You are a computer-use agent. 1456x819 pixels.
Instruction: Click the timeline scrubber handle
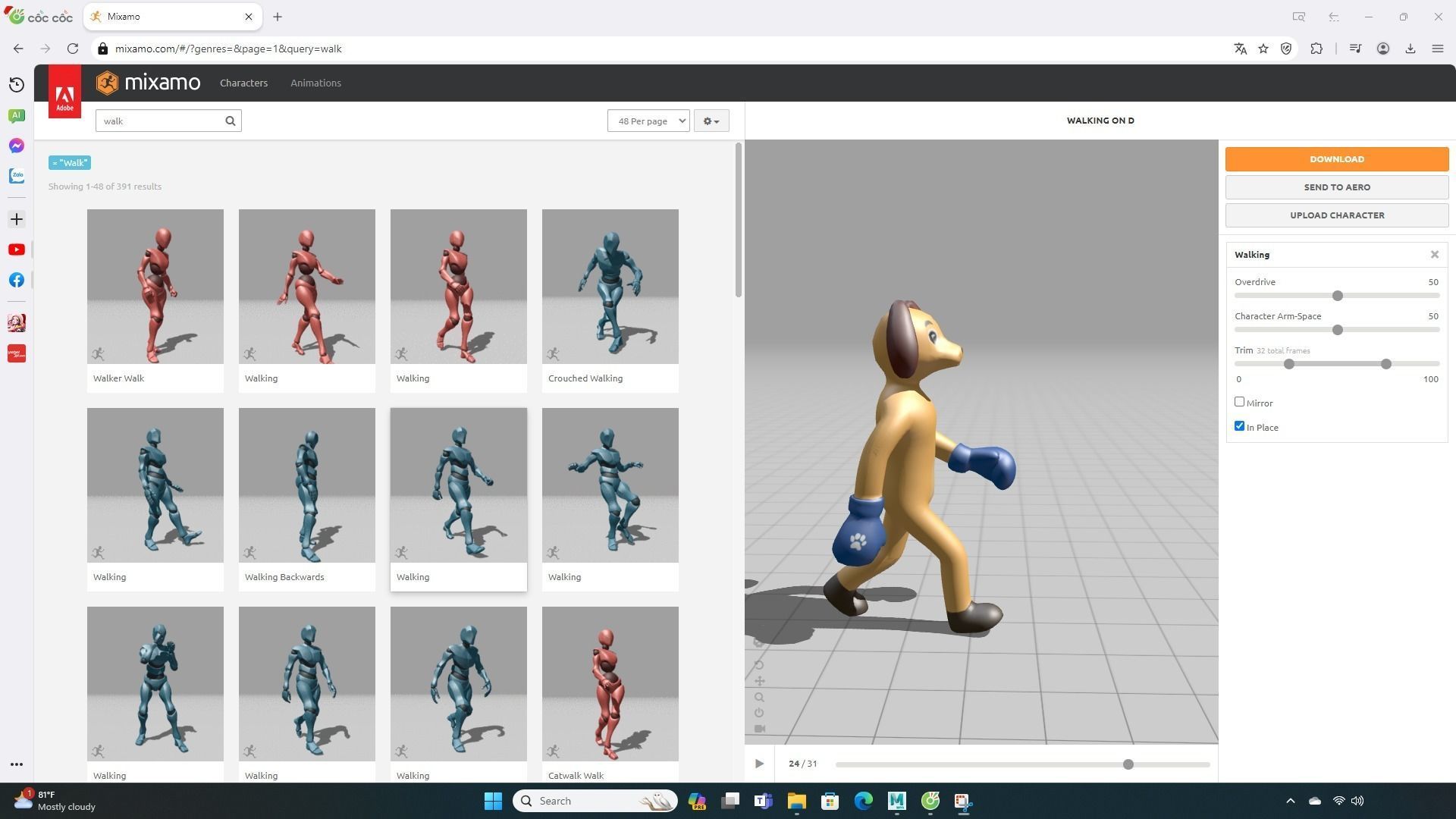click(1128, 764)
